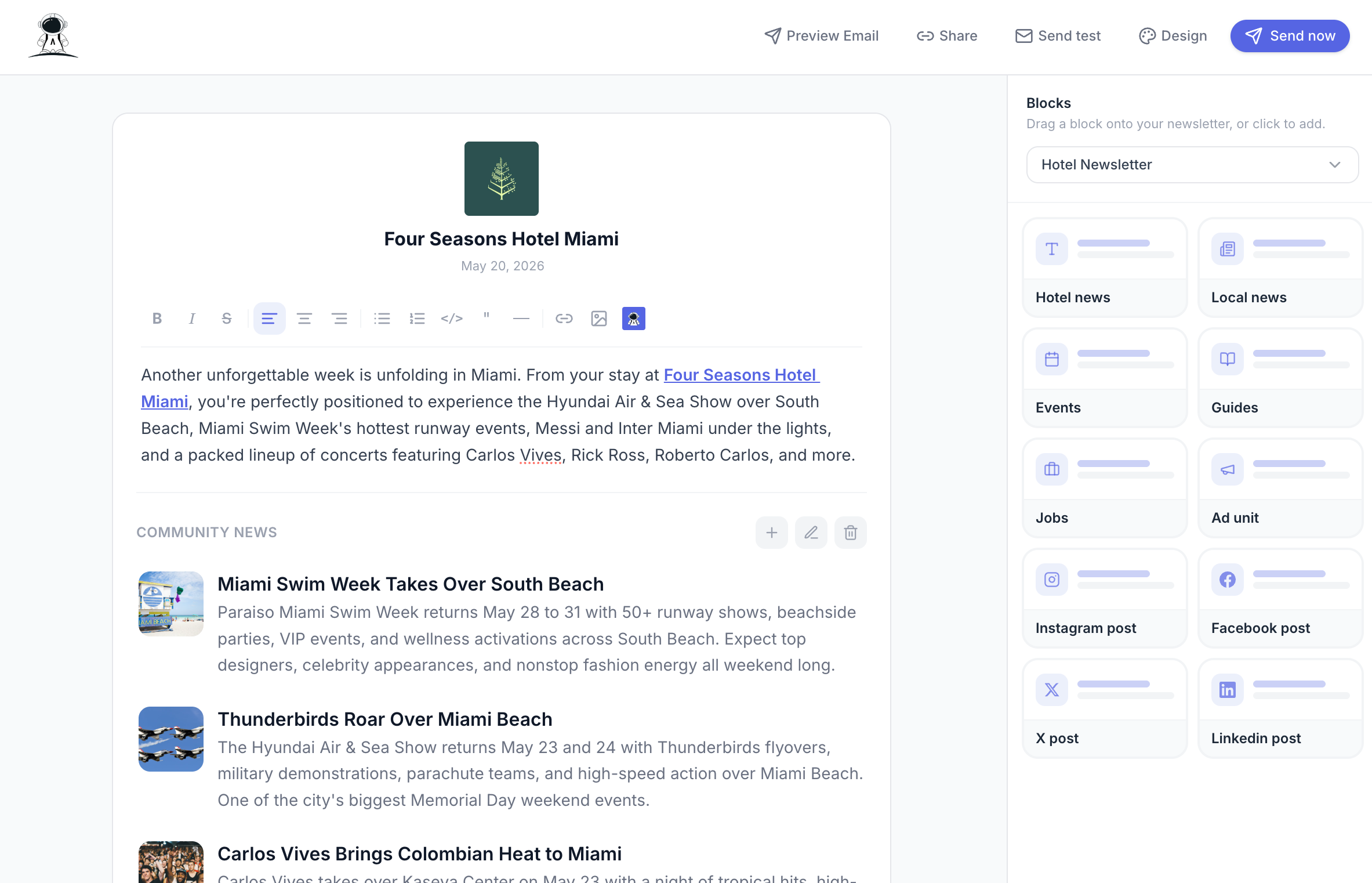Click the Carlos Vives crowd thumbnail
Viewport: 1372px width, 883px height.
pos(171,862)
